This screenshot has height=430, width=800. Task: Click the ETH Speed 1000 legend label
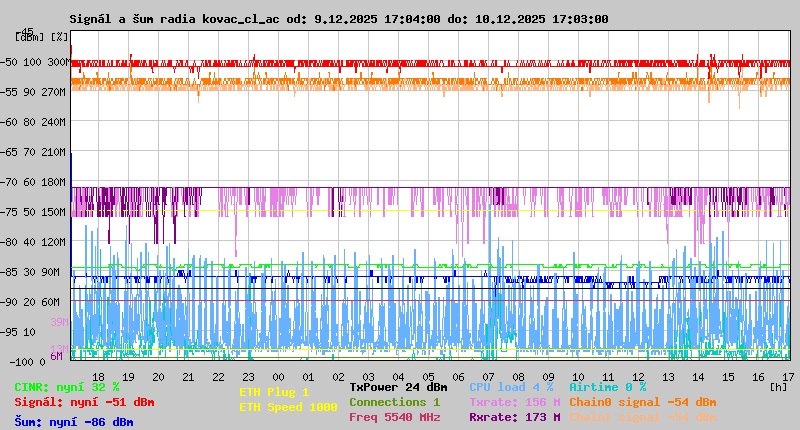coord(288,407)
